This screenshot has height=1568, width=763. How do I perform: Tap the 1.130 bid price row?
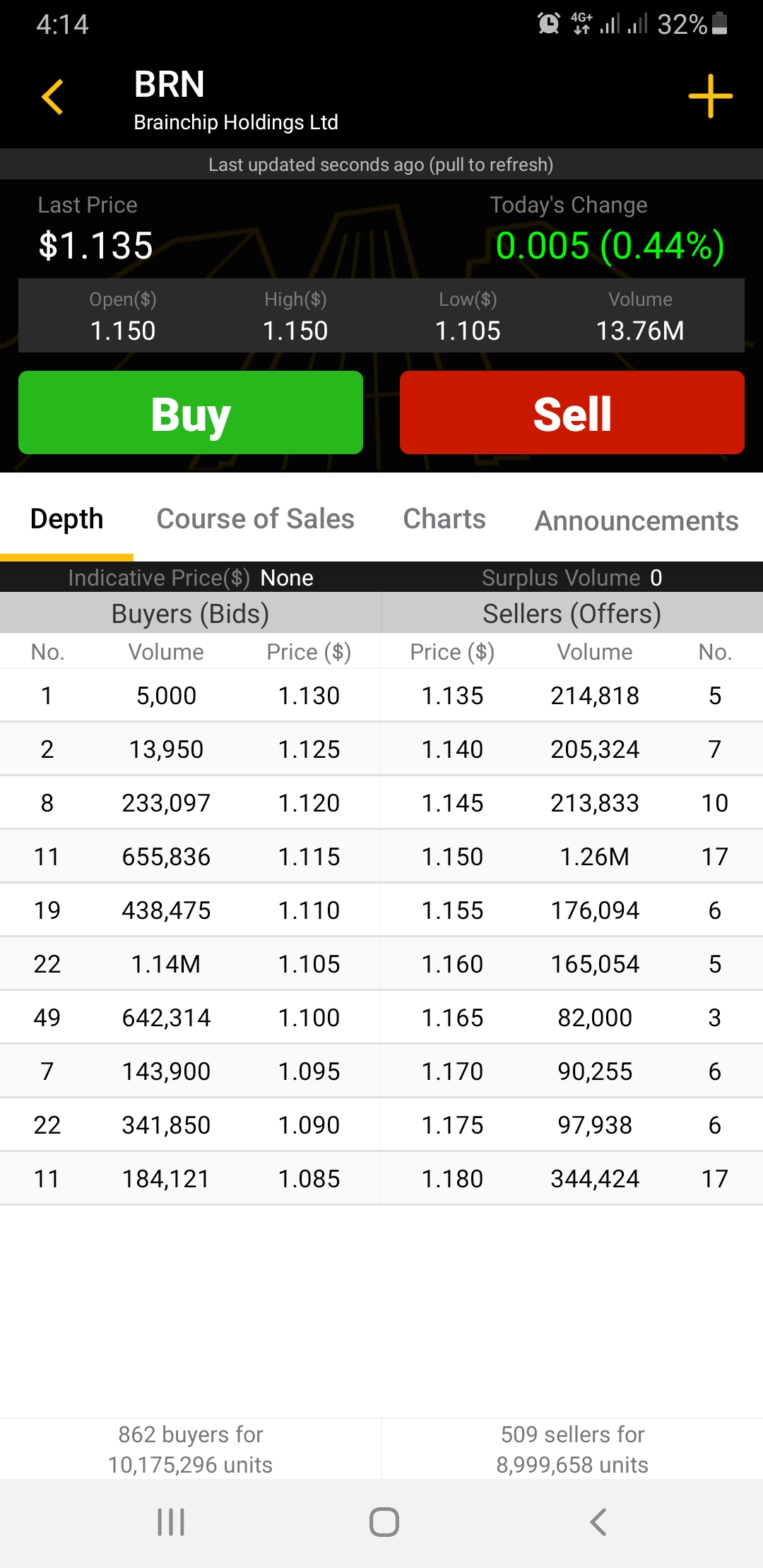(x=309, y=696)
